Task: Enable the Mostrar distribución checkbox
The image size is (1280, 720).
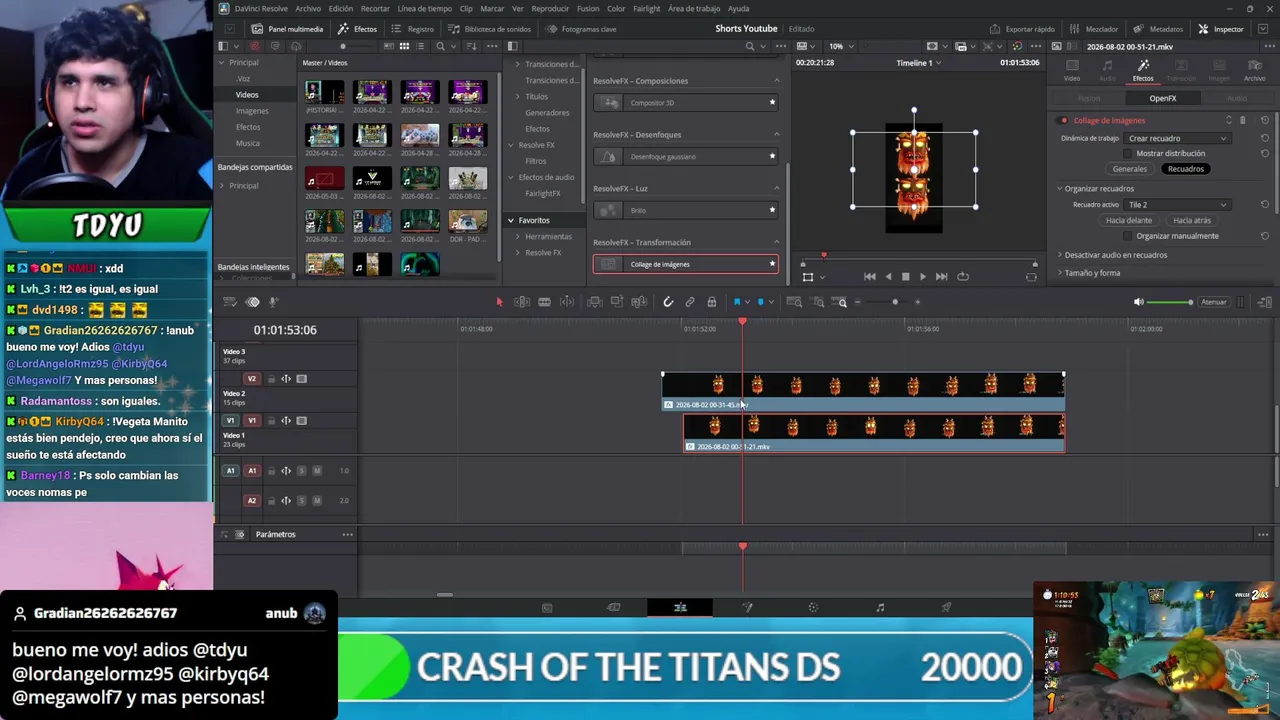Action: tap(1128, 154)
